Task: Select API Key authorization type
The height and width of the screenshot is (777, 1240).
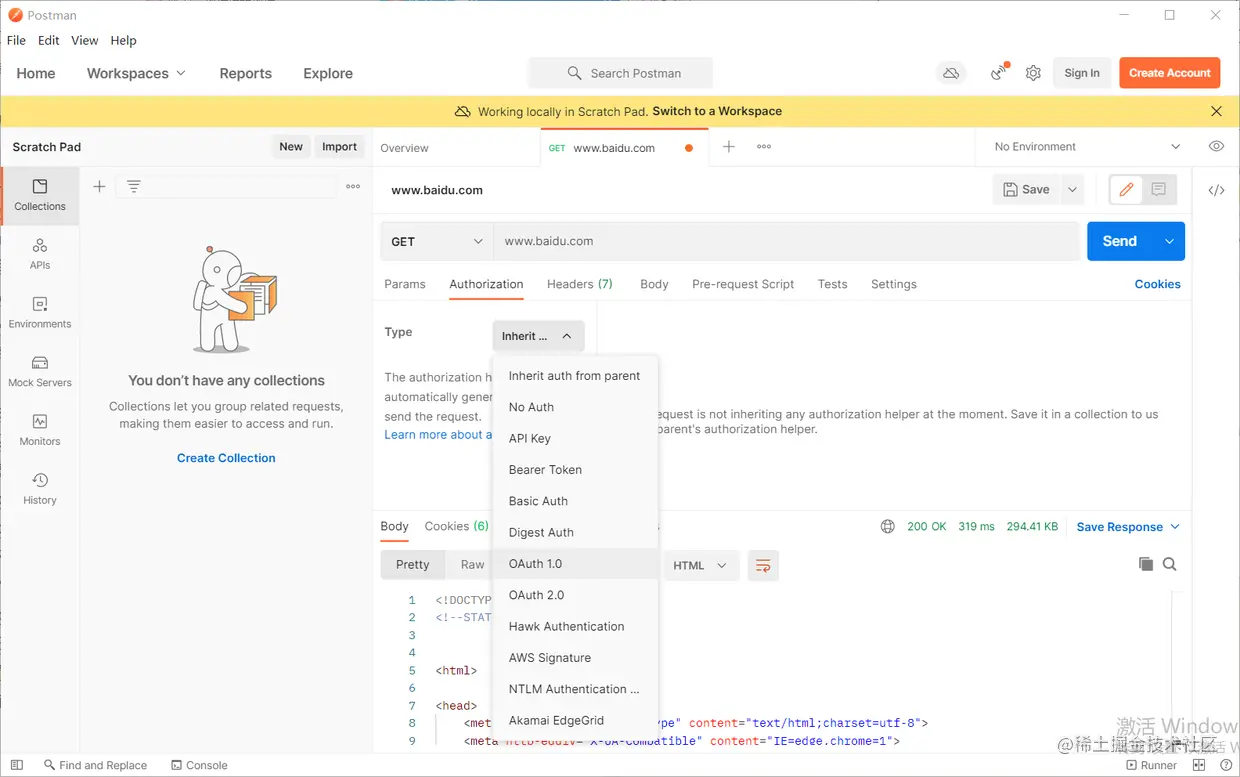Action: click(x=576, y=438)
